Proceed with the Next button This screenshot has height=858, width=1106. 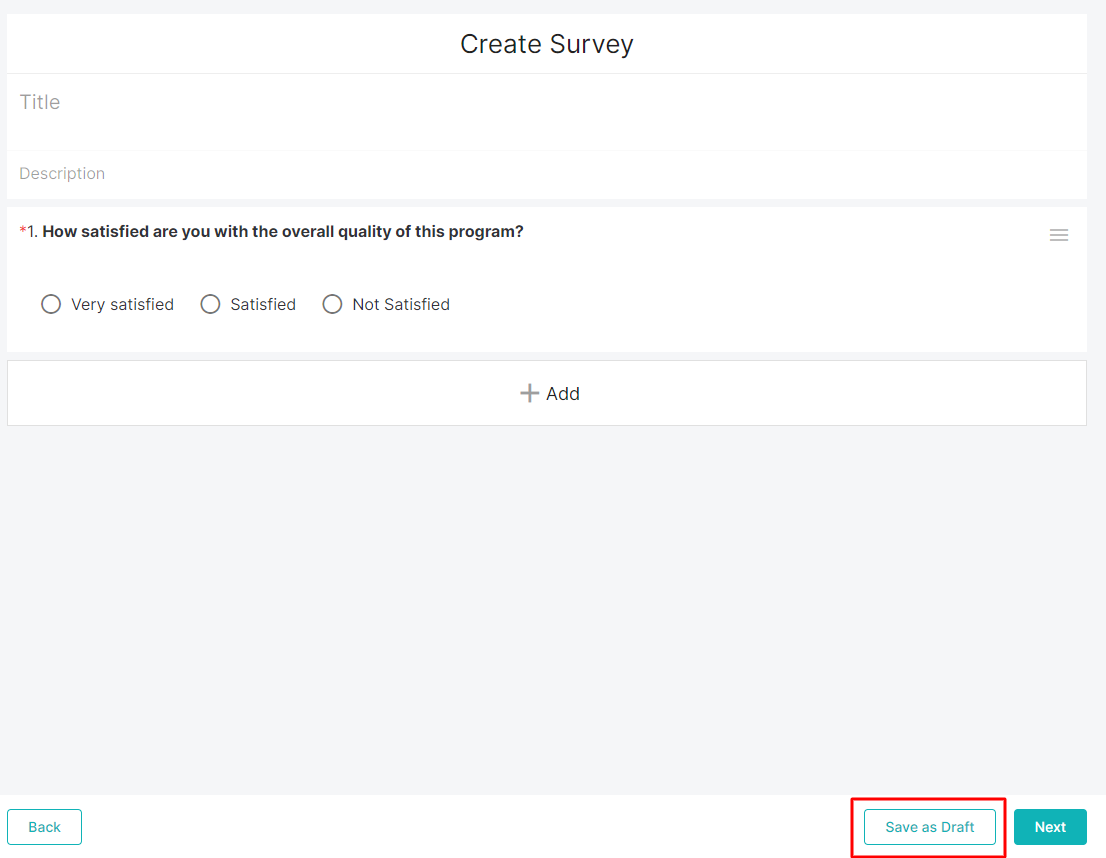[1050, 827]
